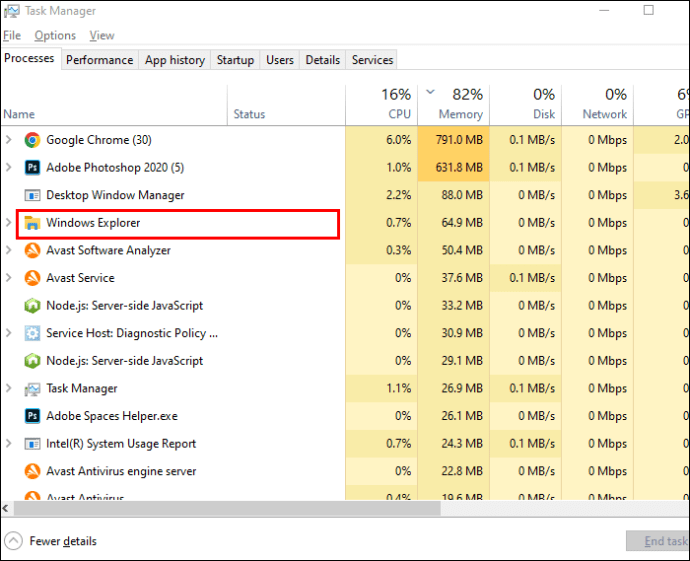Sort by the Status column header
This screenshot has width=690, height=561.
286,106
